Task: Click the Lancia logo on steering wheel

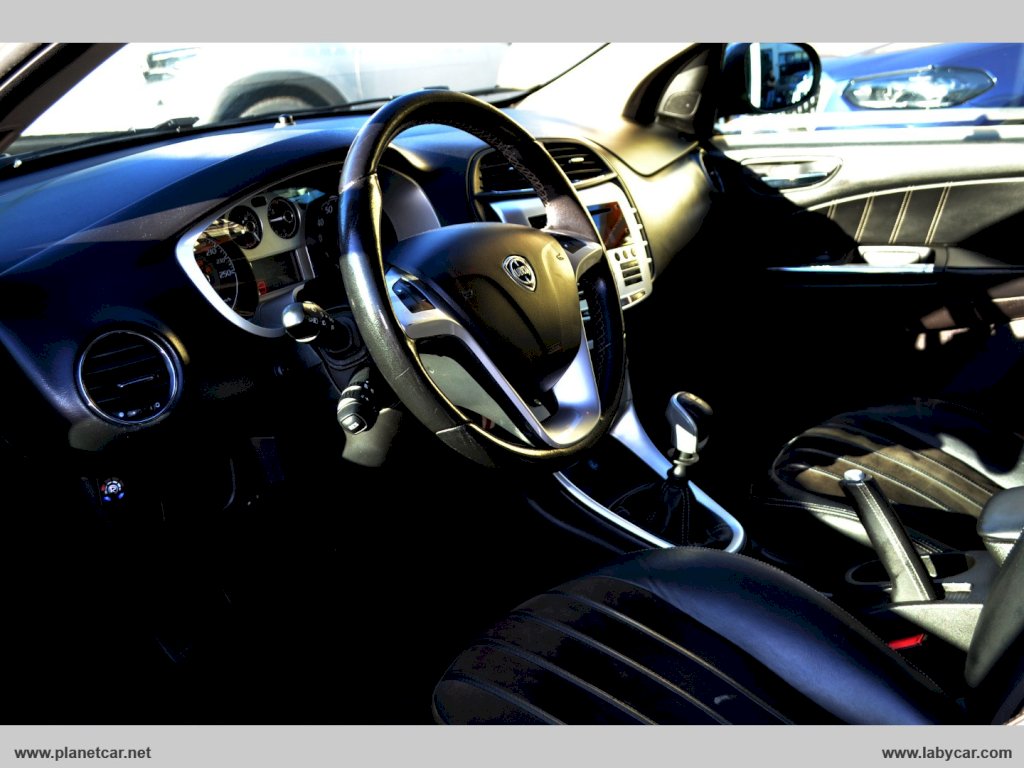Action: (519, 271)
